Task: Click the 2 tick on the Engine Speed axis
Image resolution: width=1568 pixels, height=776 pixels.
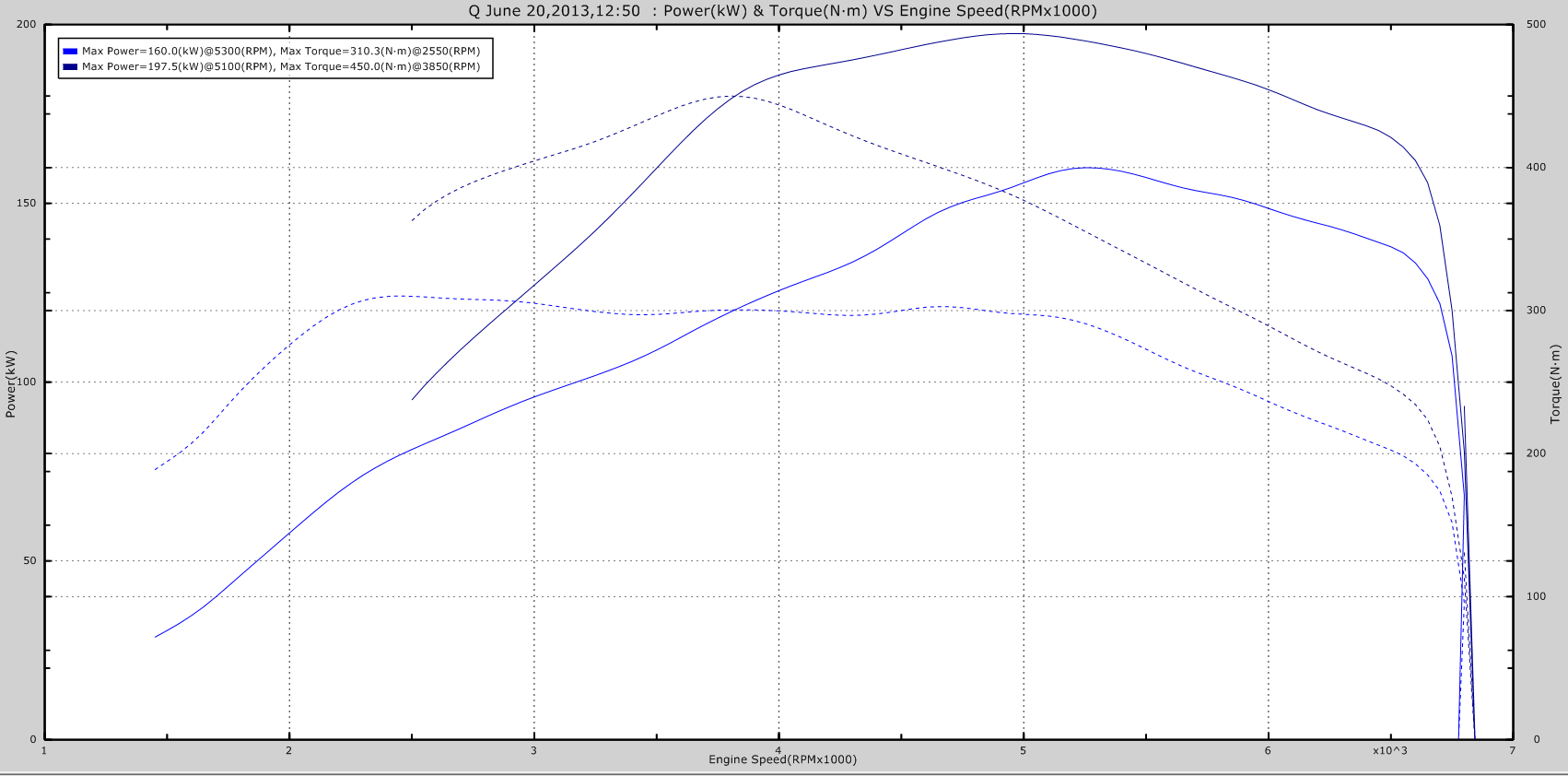Action: point(289,751)
